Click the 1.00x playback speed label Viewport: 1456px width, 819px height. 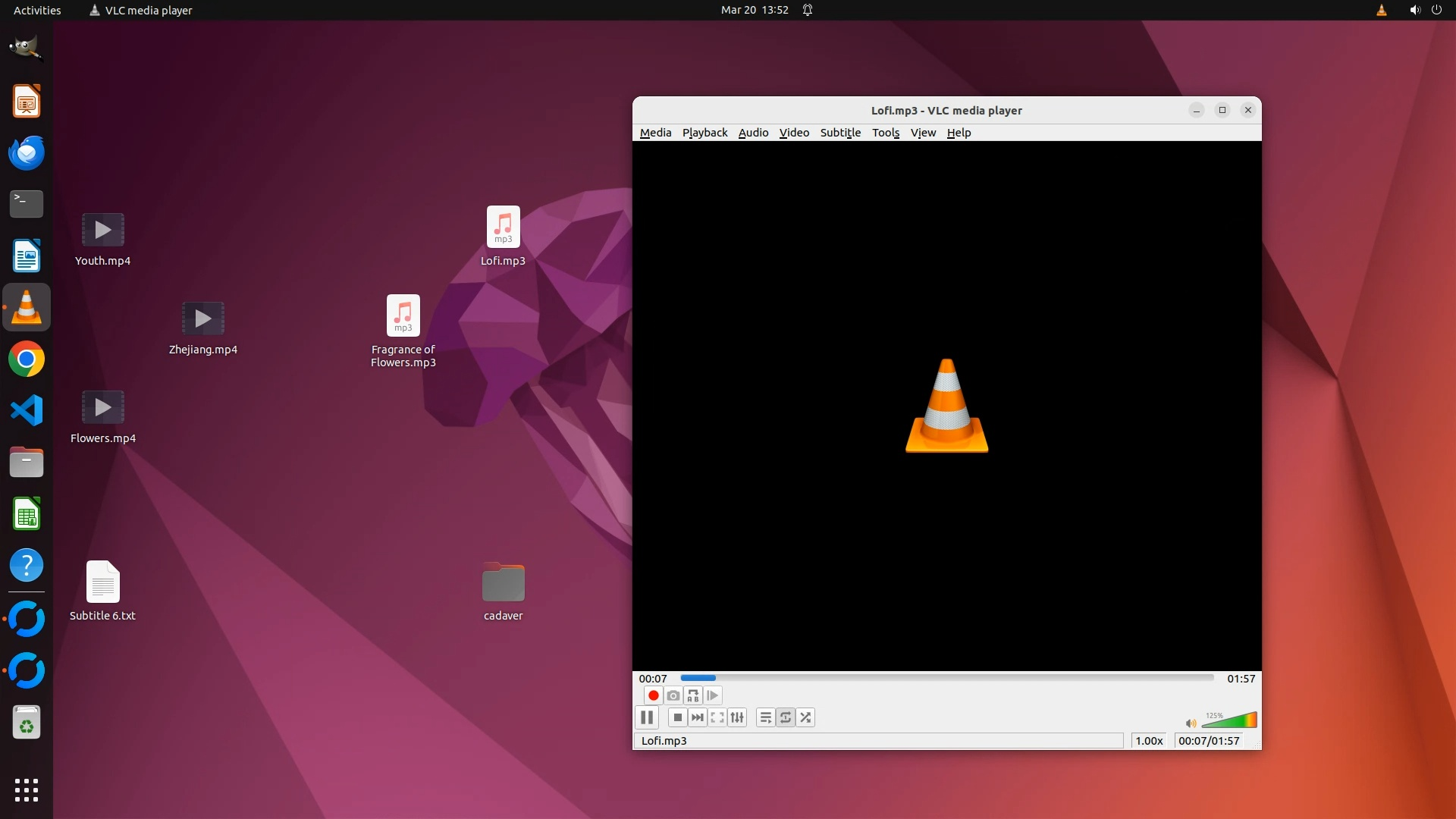(x=1149, y=741)
